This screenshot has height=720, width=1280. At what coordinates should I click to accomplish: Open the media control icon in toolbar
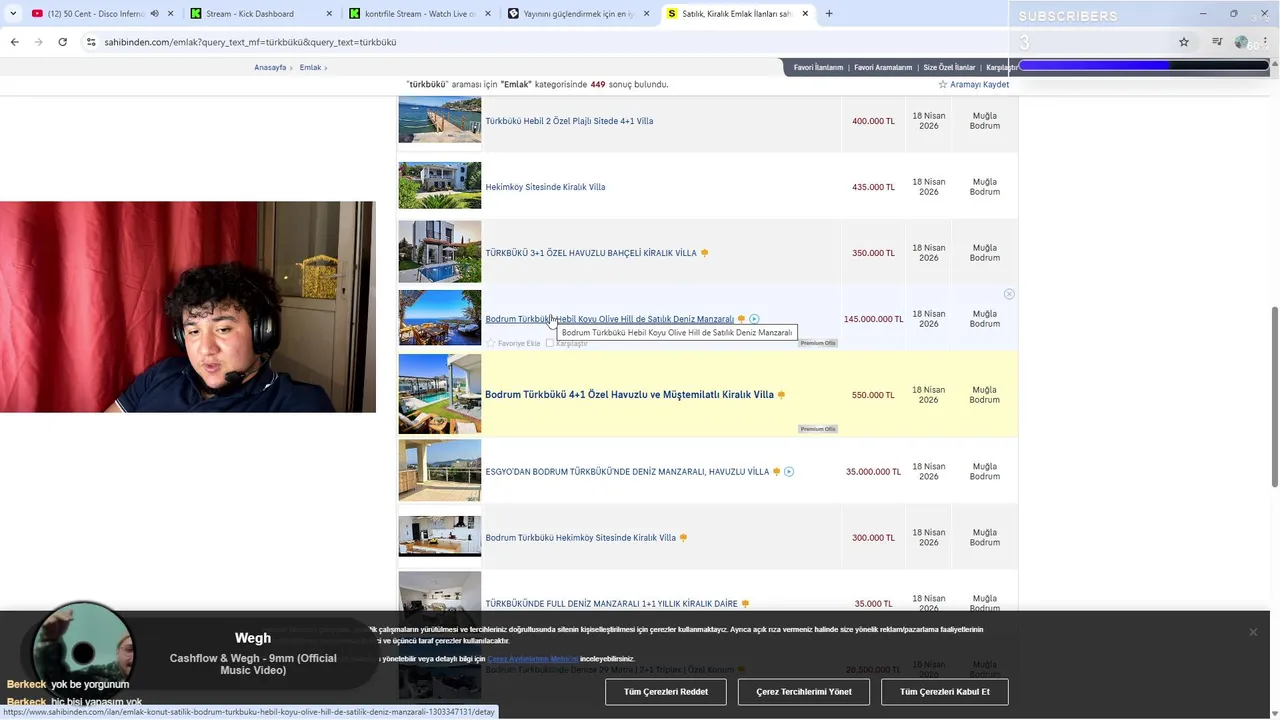(x=1217, y=42)
